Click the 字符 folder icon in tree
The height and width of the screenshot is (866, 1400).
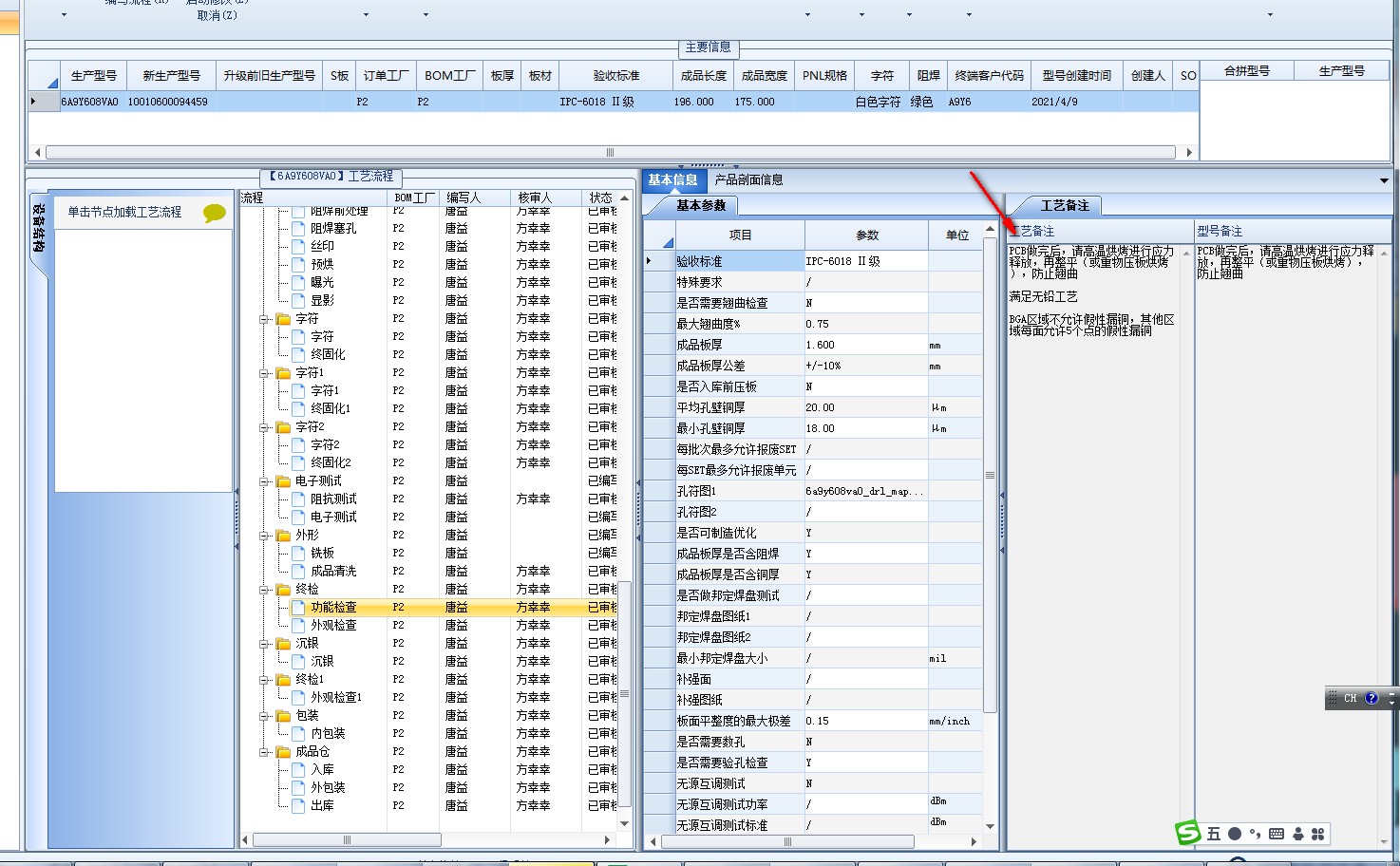(283, 319)
